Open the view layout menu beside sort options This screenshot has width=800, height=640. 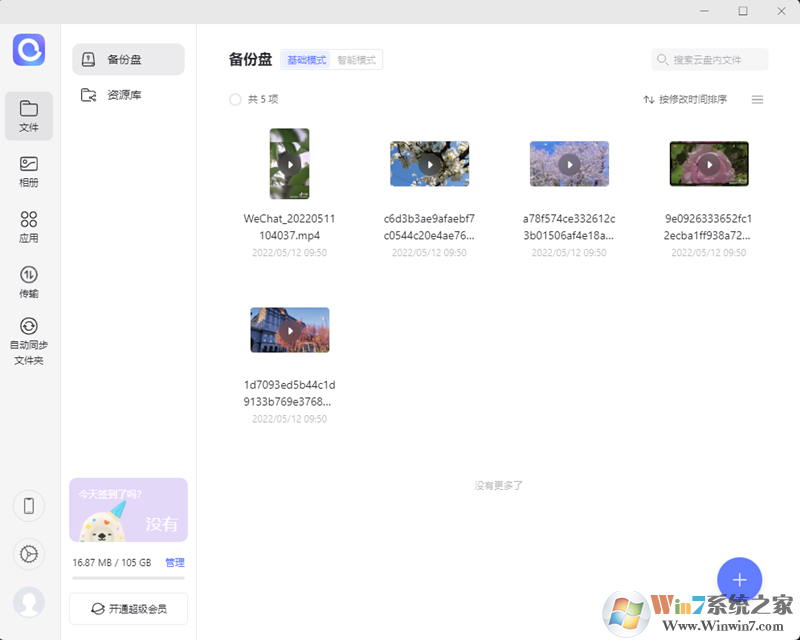pos(757,100)
